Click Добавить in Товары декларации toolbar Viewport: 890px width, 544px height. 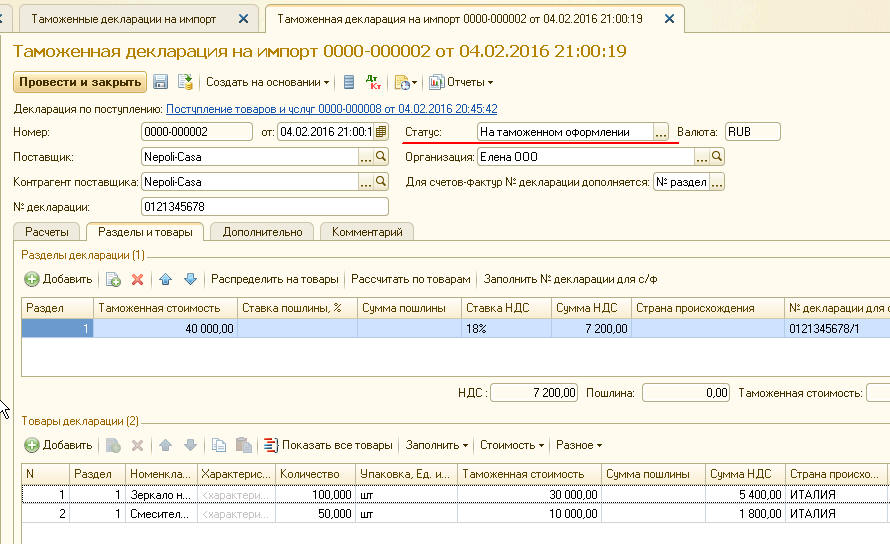pyautogui.click(x=58, y=445)
